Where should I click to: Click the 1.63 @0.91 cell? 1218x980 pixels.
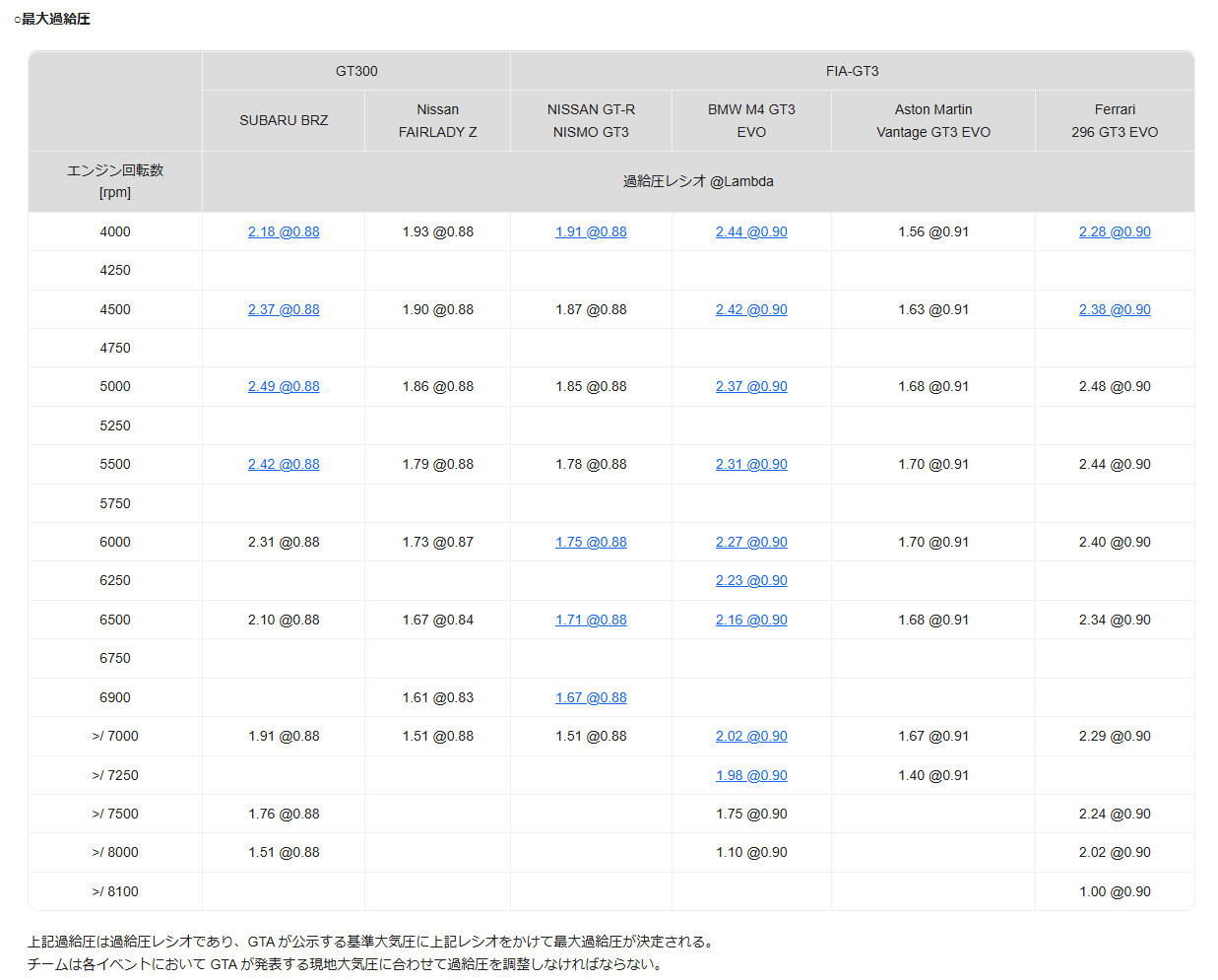coord(933,309)
